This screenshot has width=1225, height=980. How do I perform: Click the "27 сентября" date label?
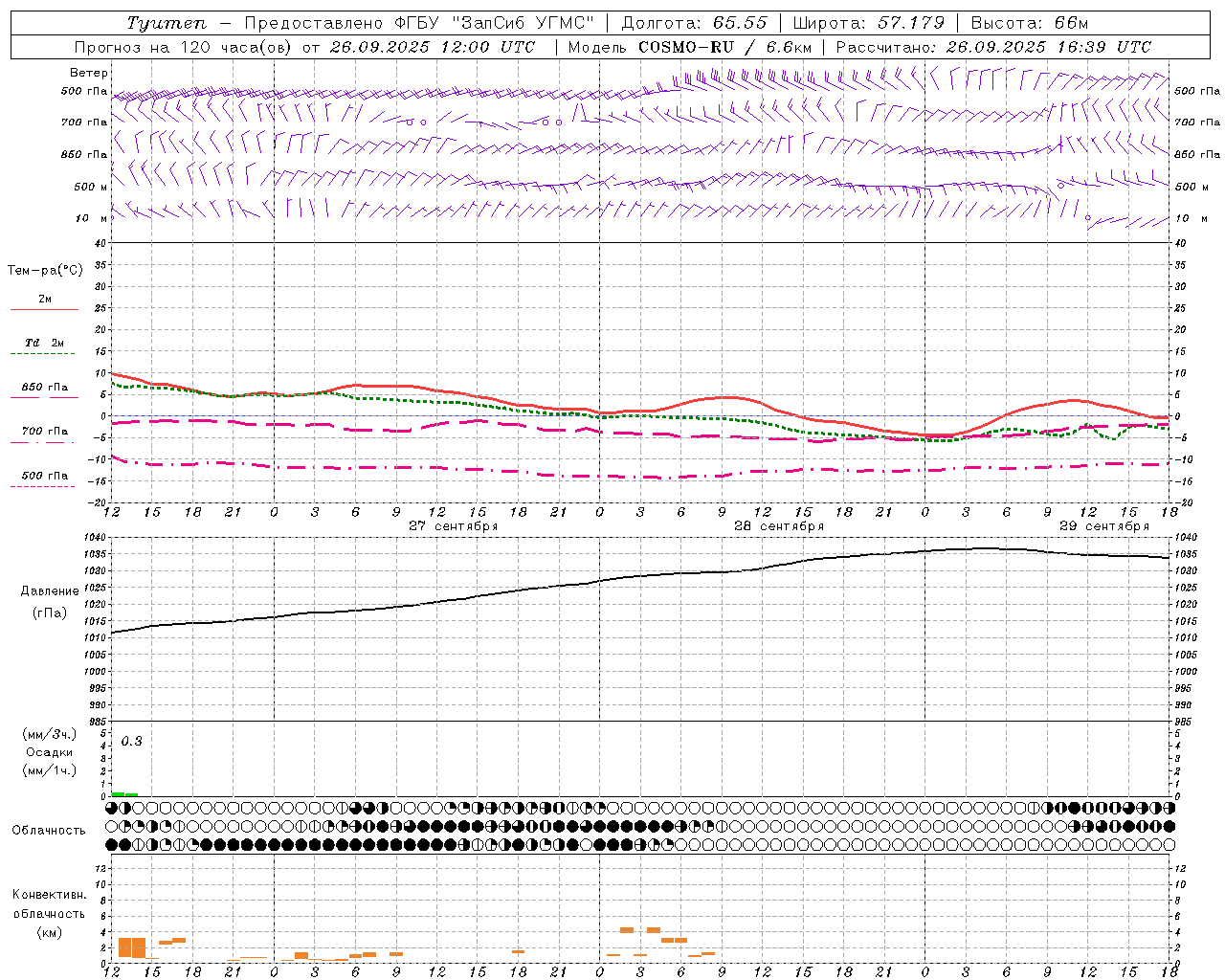[x=453, y=526]
